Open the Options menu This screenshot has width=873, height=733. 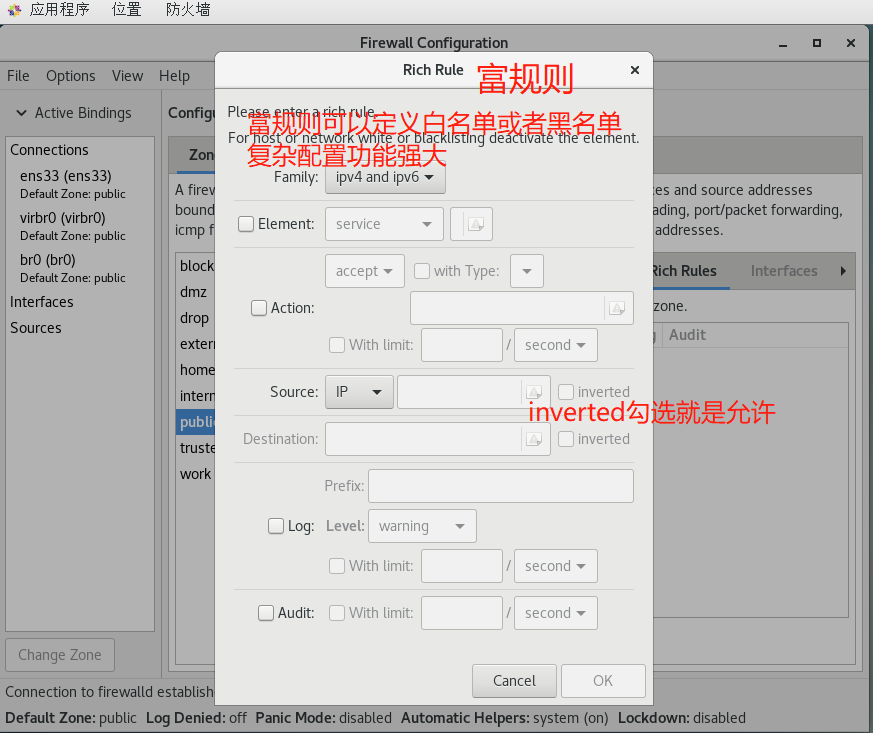coord(71,76)
